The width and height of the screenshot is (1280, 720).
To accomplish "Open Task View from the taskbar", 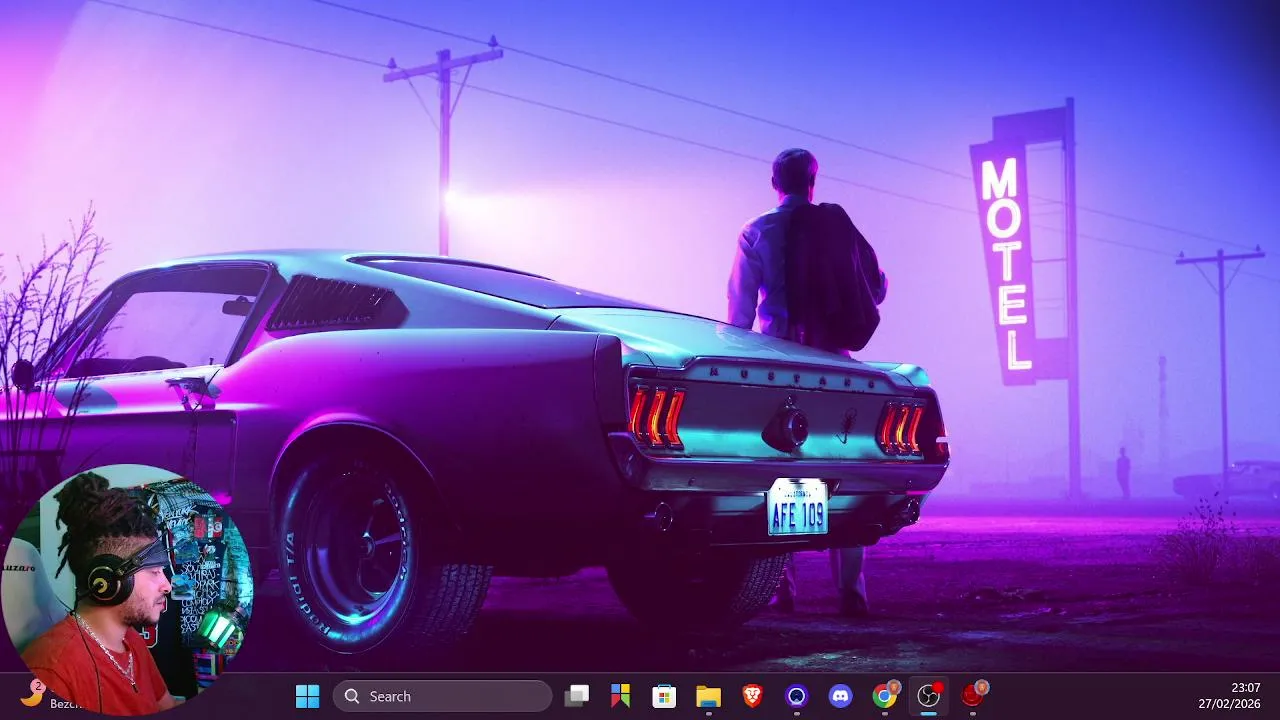I will pyautogui.click(x=577, y=696).
